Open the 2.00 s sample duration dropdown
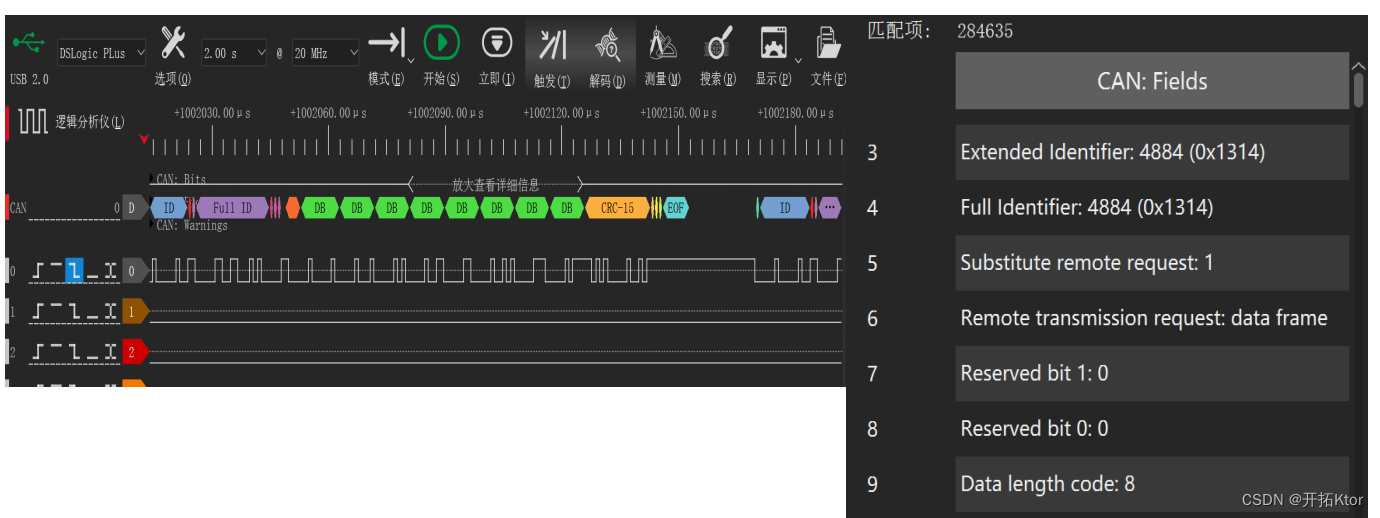Image resolution: width=1380 pixels, height=518 pixels. pyautogui.click(x=234, y=53)
